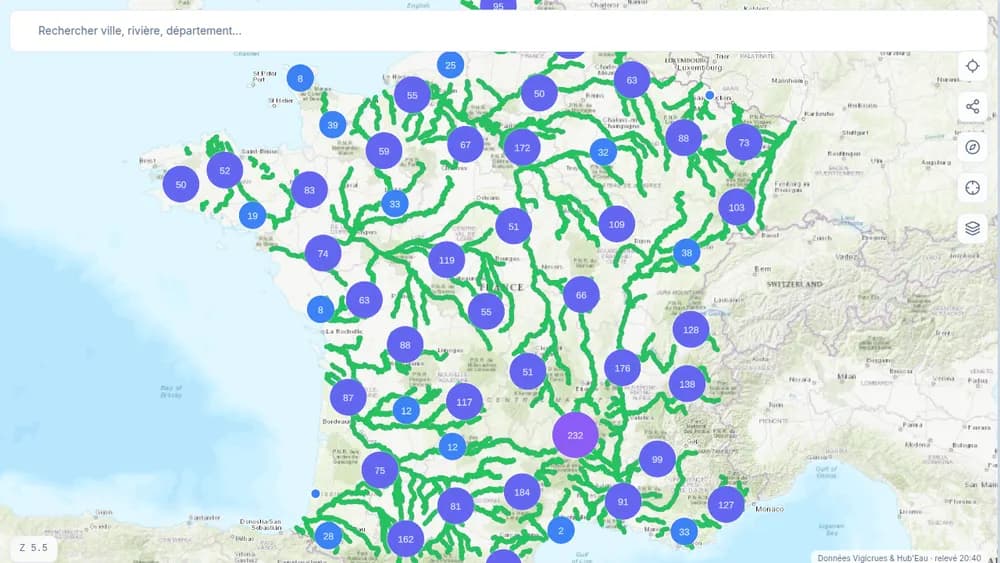
Task: Open the 232 station cluster
Action: click(x=575, y=435)
